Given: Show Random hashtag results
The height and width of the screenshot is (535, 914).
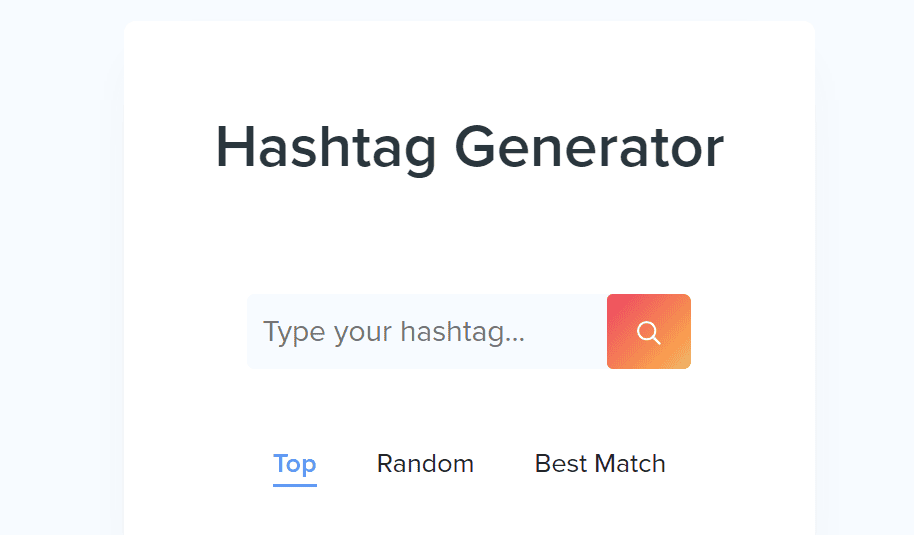Looking at the screenshot, I should tap(425, 464).
